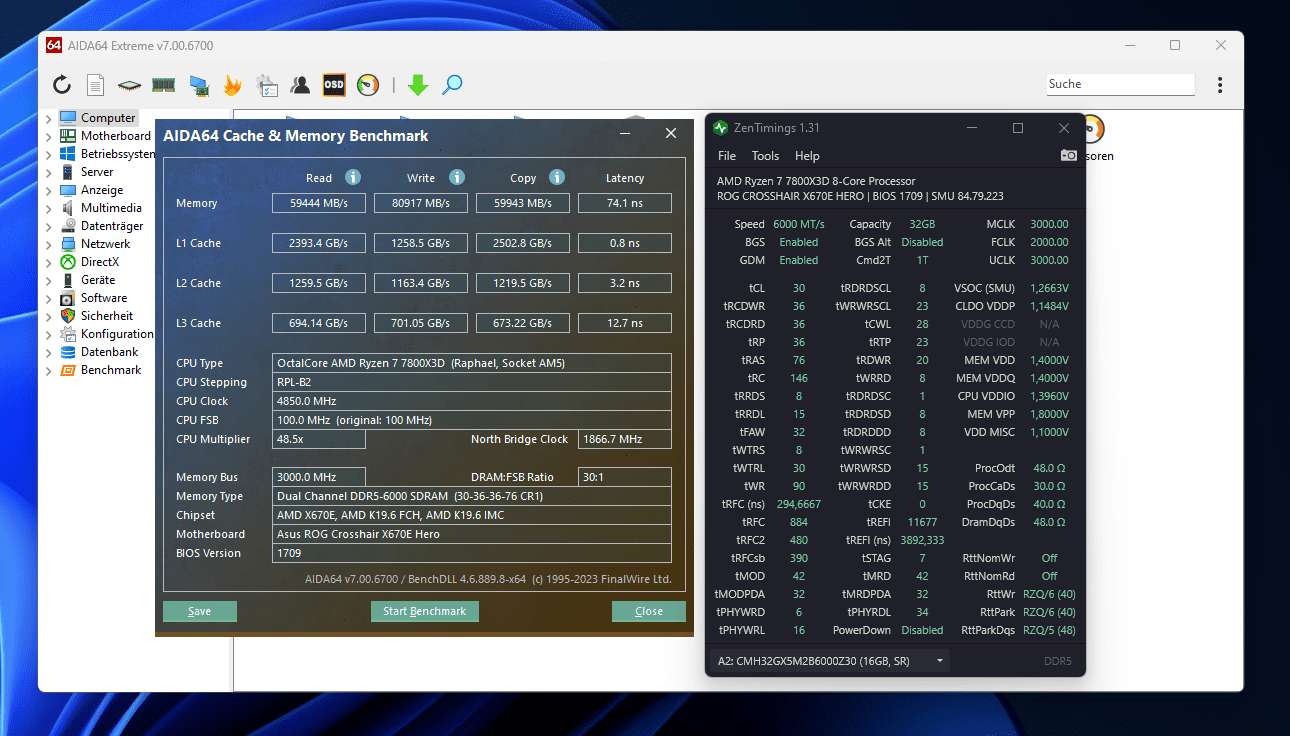Click the Speed value 6000 MT/s
The width and height of the screenshot is (1290, 736).
click(799, 224)
